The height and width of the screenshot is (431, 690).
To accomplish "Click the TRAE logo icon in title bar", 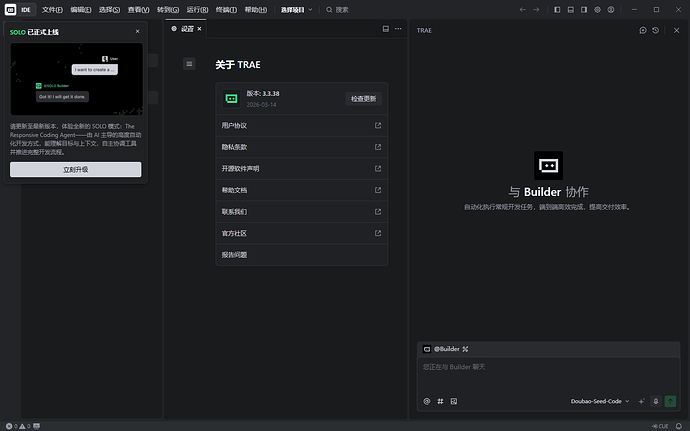I will point(11,9).
